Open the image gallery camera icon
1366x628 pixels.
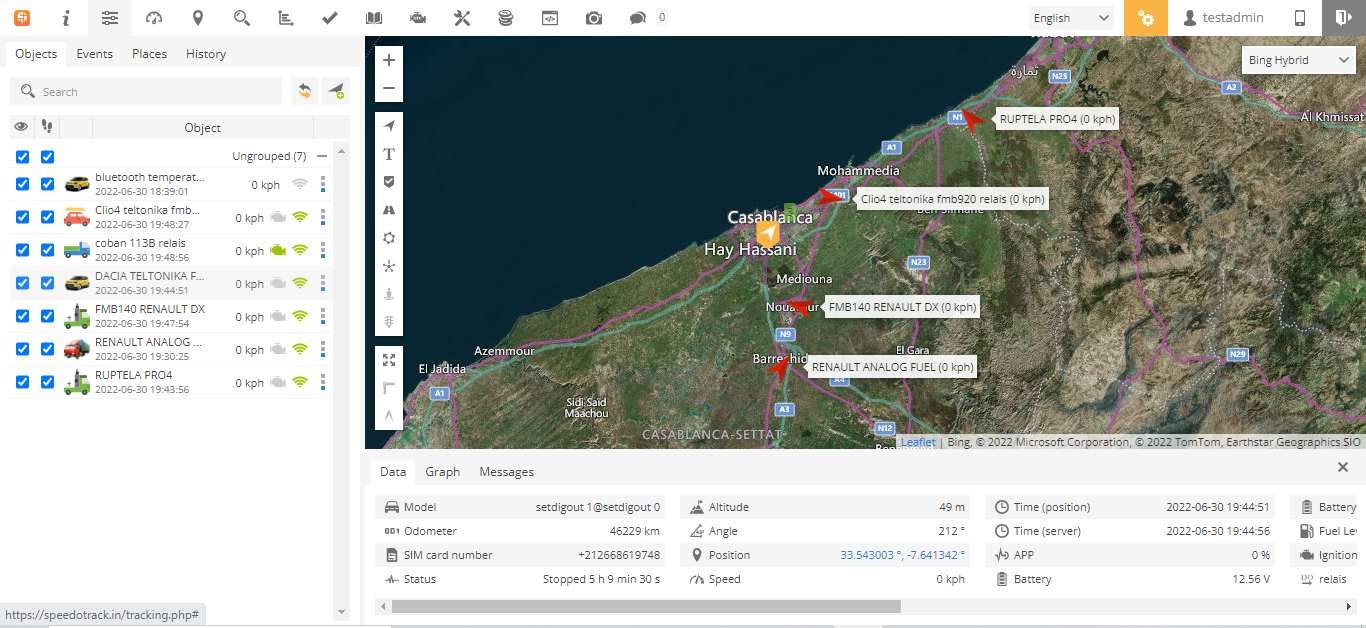[x=593, y=18]
